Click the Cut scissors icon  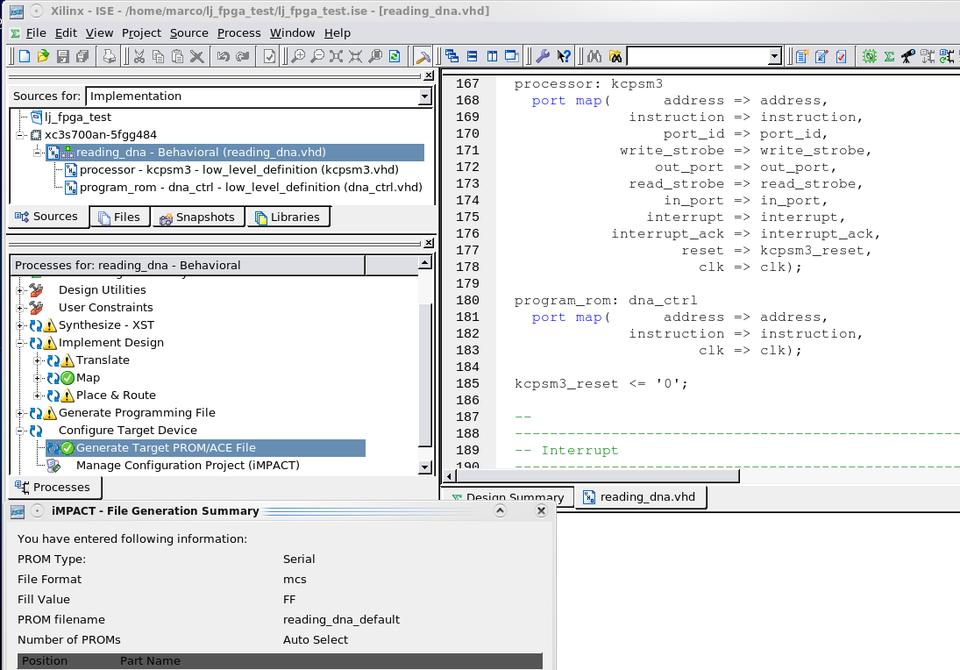click(x=139, y=57)
